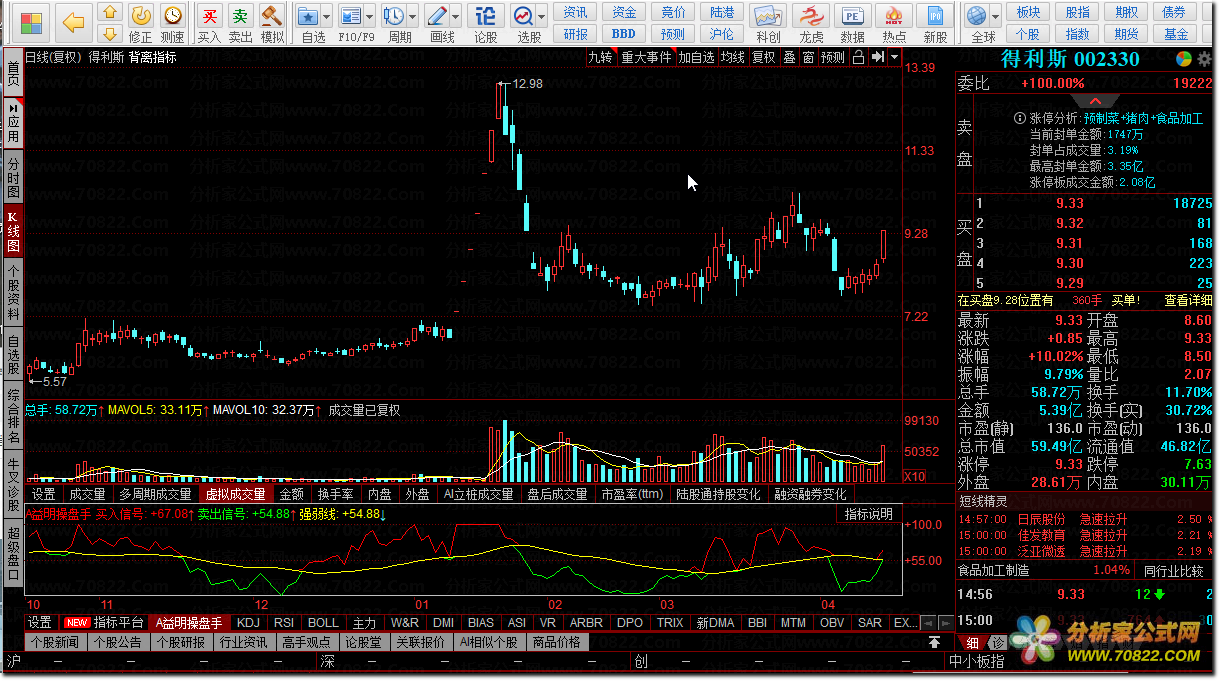Click the 资讯 news button
Viewport: 1221px width, 681px height.
point(575,12)
